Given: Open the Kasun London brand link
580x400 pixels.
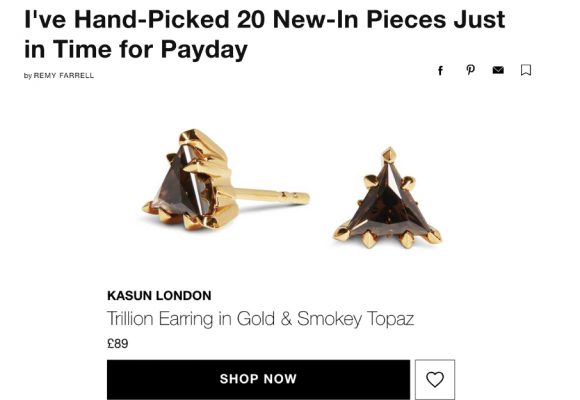Looking at the screenshot, I should pos(159,295).
